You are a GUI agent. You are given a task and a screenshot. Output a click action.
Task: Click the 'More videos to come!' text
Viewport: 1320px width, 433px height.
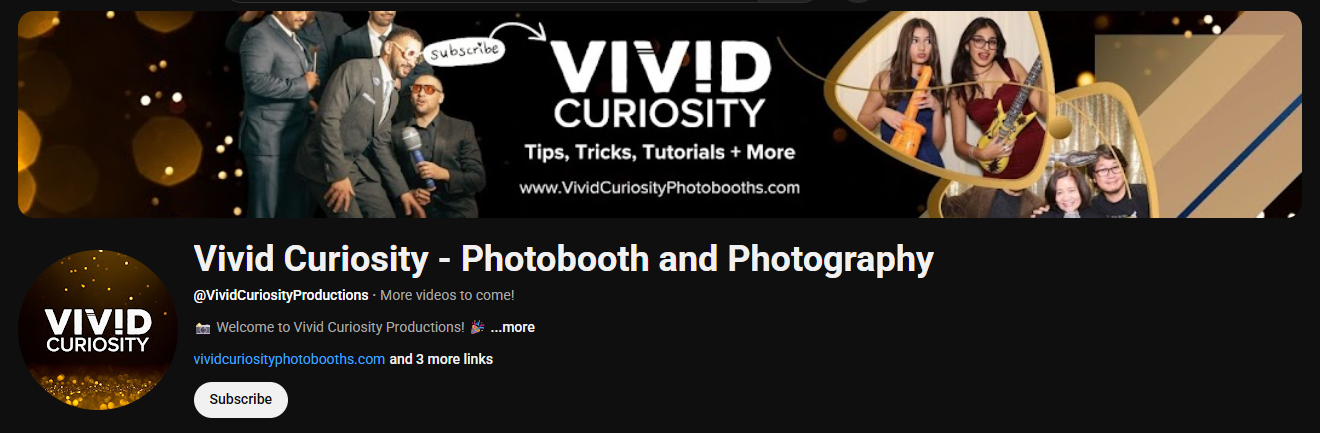coord(447,295)
